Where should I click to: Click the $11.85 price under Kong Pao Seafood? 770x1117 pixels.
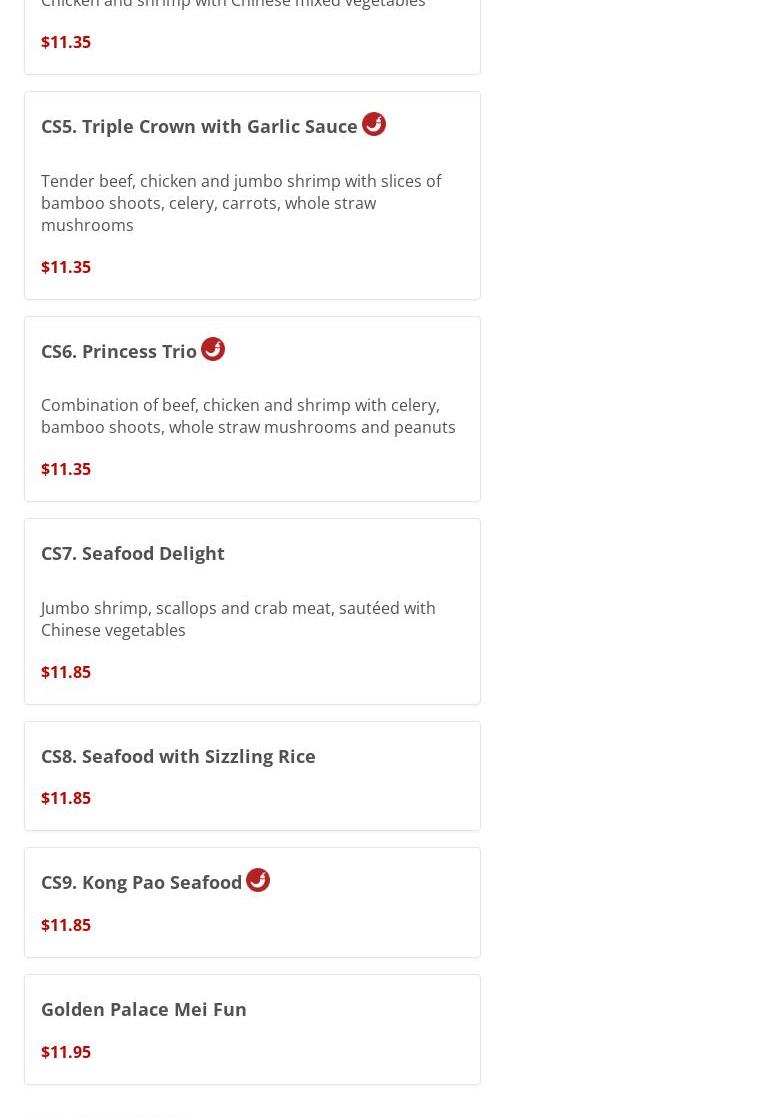pos(66,925)
